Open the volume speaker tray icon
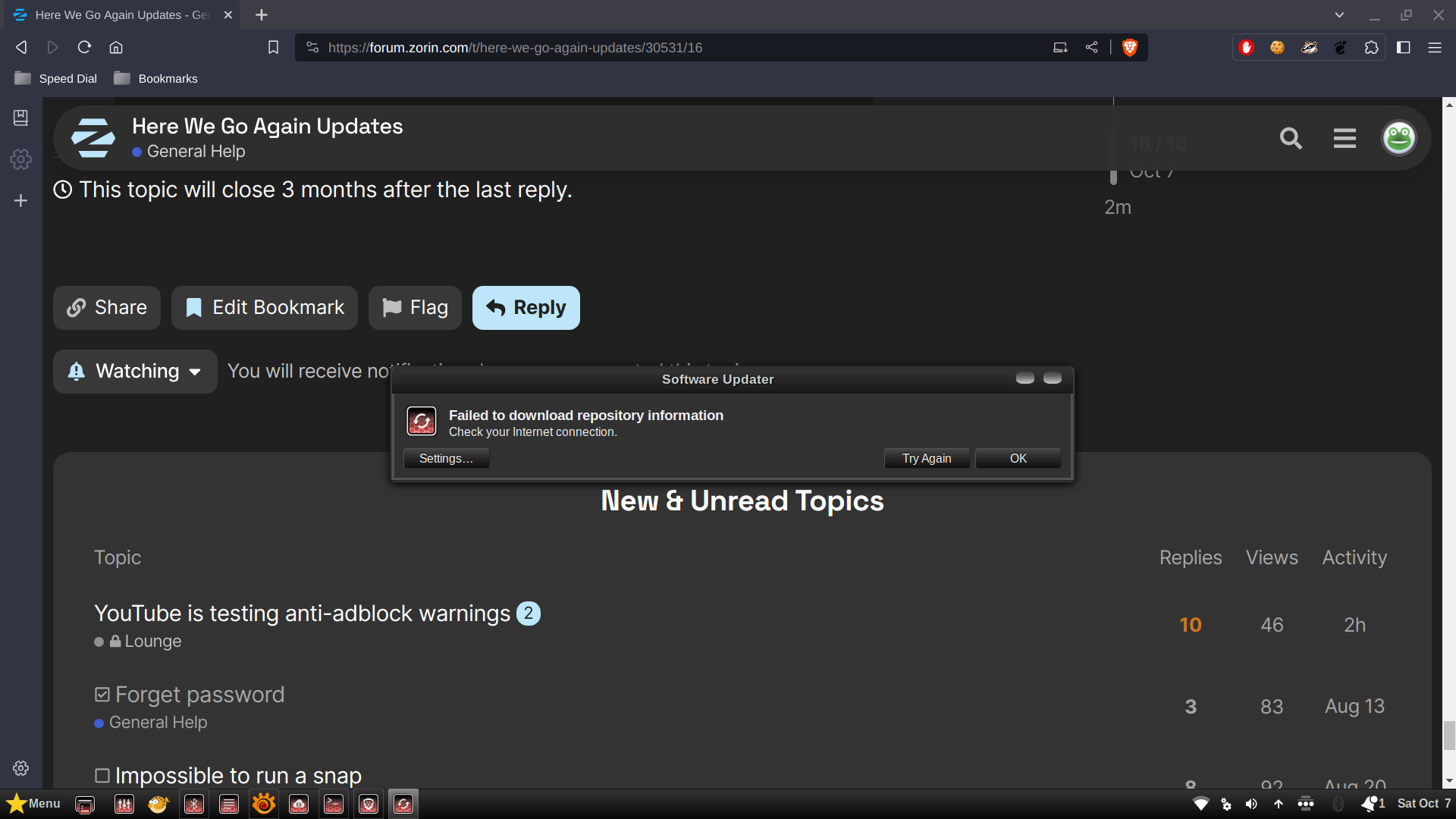This screenshot has height=819, width=1456. [x=1252, y=804]
